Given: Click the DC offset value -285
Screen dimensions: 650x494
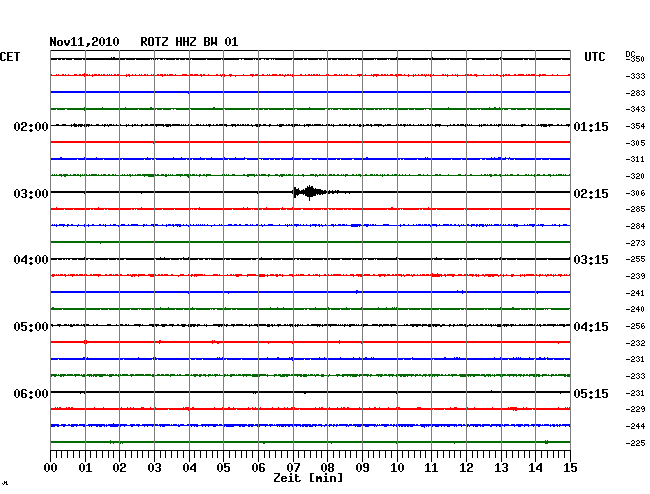Looking at the screenshot, I should coord(635,209).
